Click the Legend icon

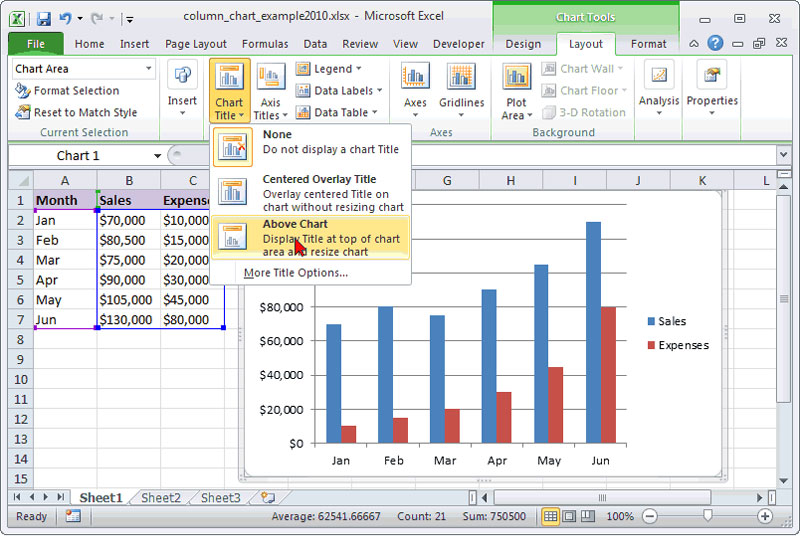tap(303, 68)
